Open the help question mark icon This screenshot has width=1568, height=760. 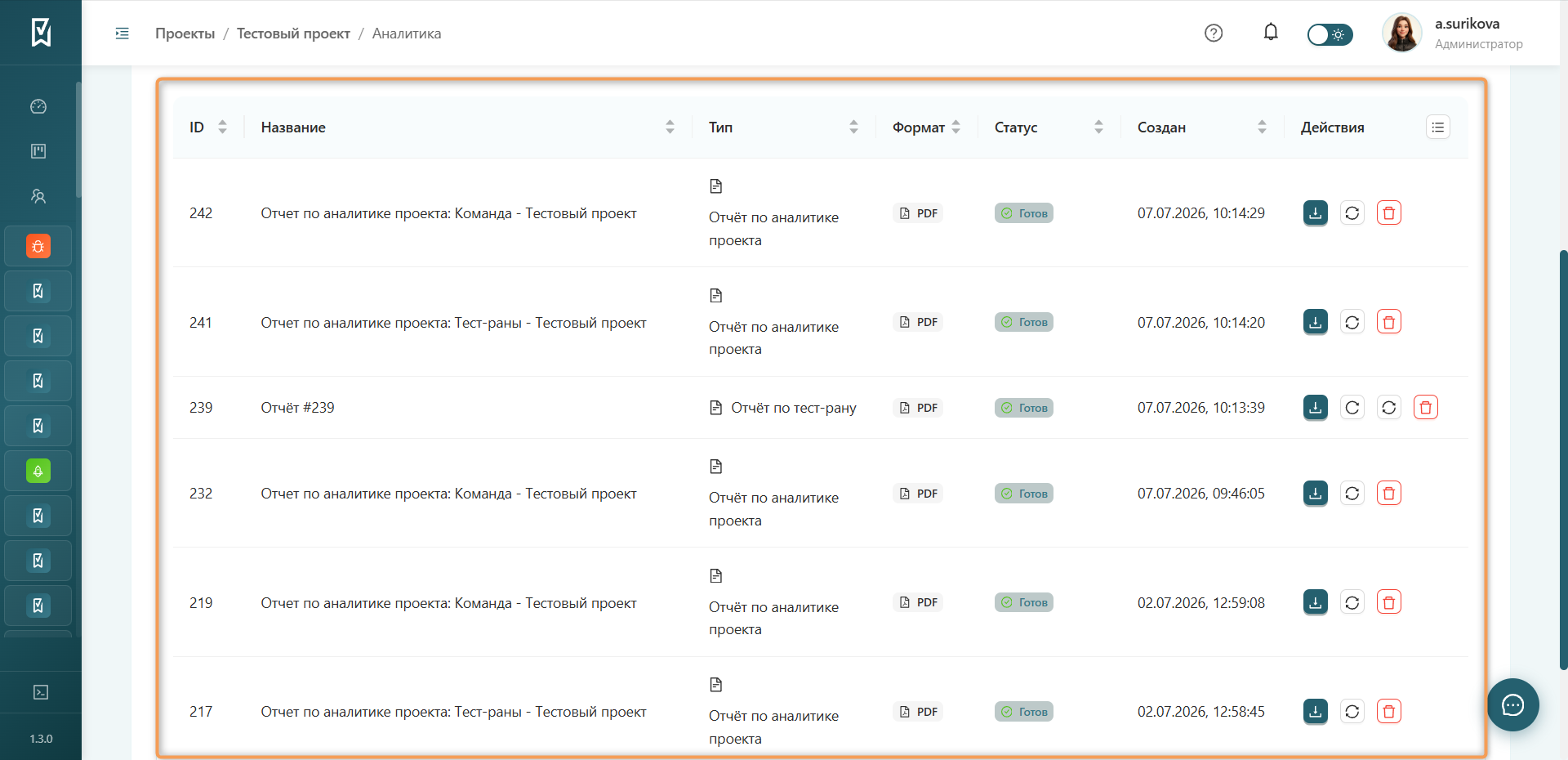(x=1214, y=33)
